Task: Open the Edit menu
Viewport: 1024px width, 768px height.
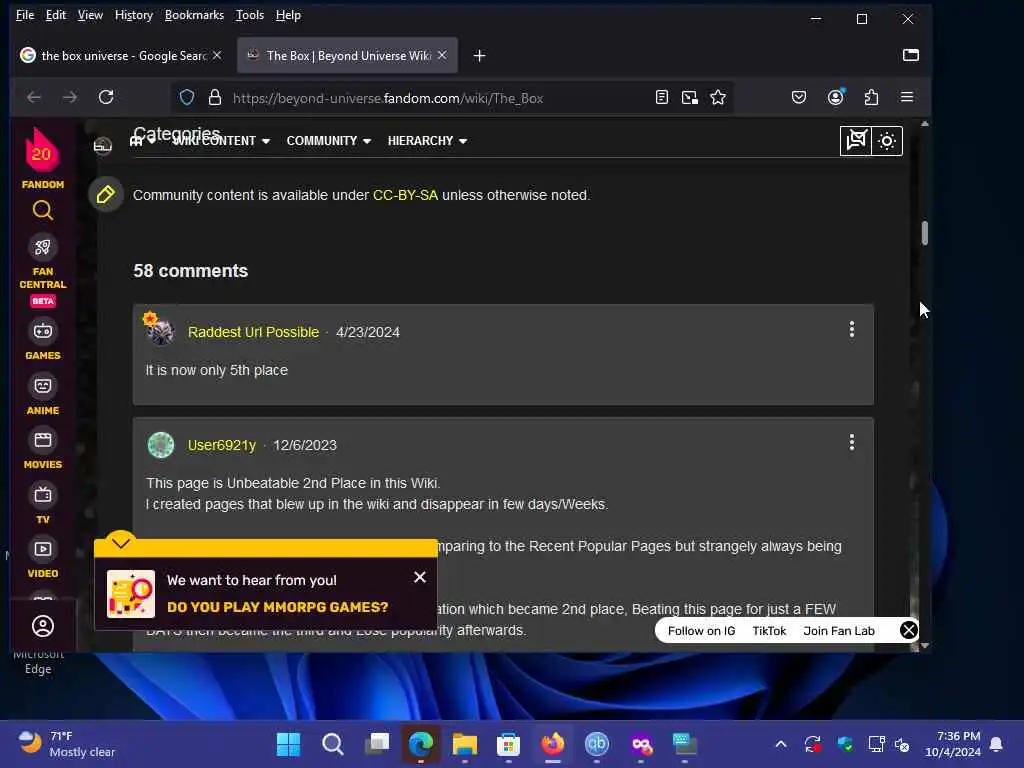Action: coord(56,15)
